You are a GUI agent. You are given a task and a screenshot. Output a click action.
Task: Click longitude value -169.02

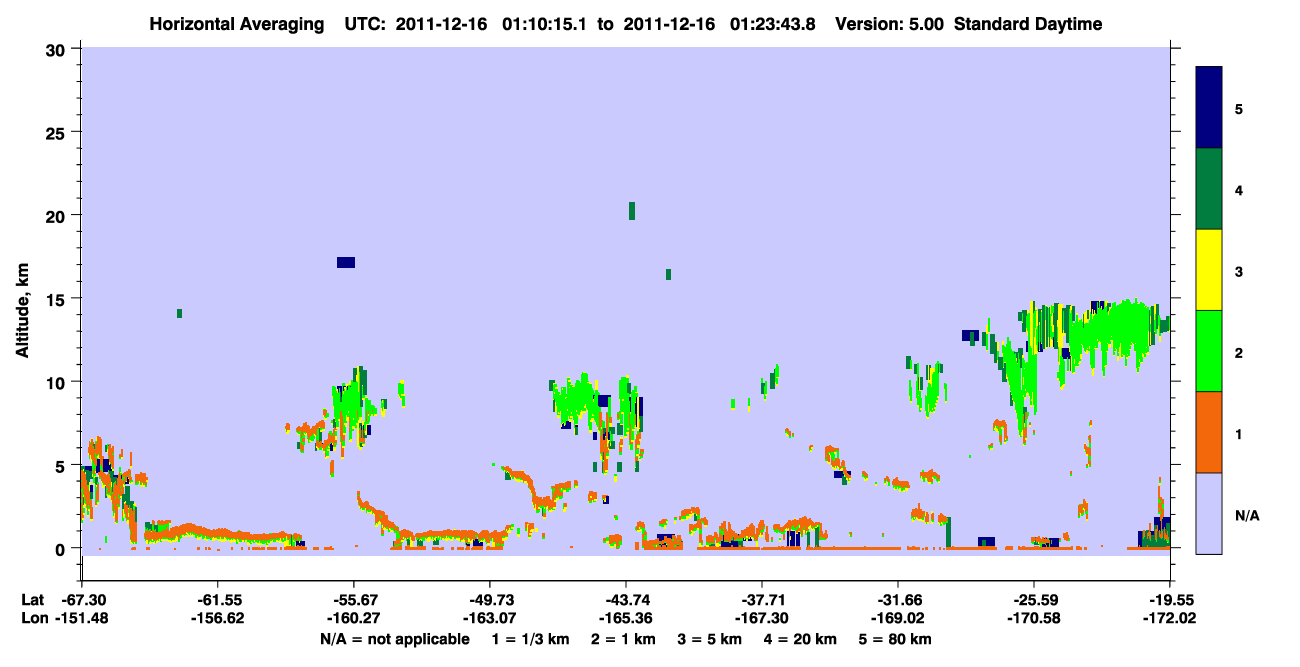[x=897, y=619]
